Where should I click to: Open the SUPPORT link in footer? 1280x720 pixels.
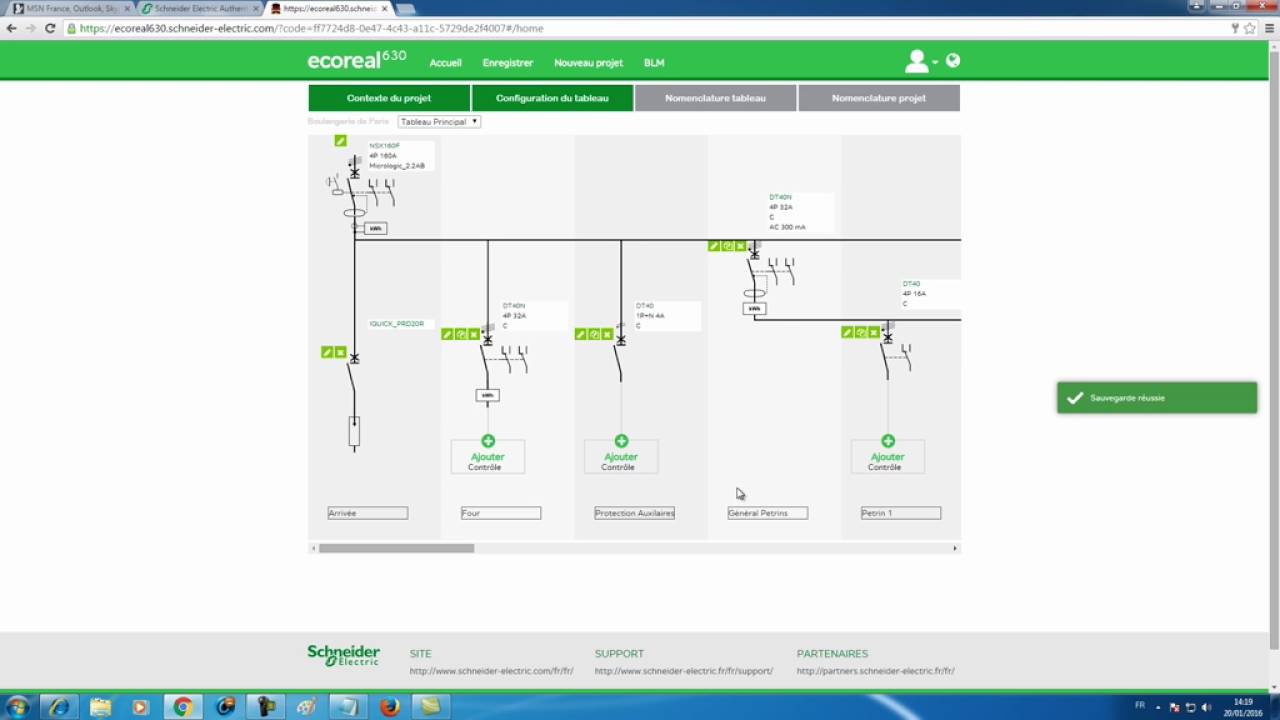point(684,671)
